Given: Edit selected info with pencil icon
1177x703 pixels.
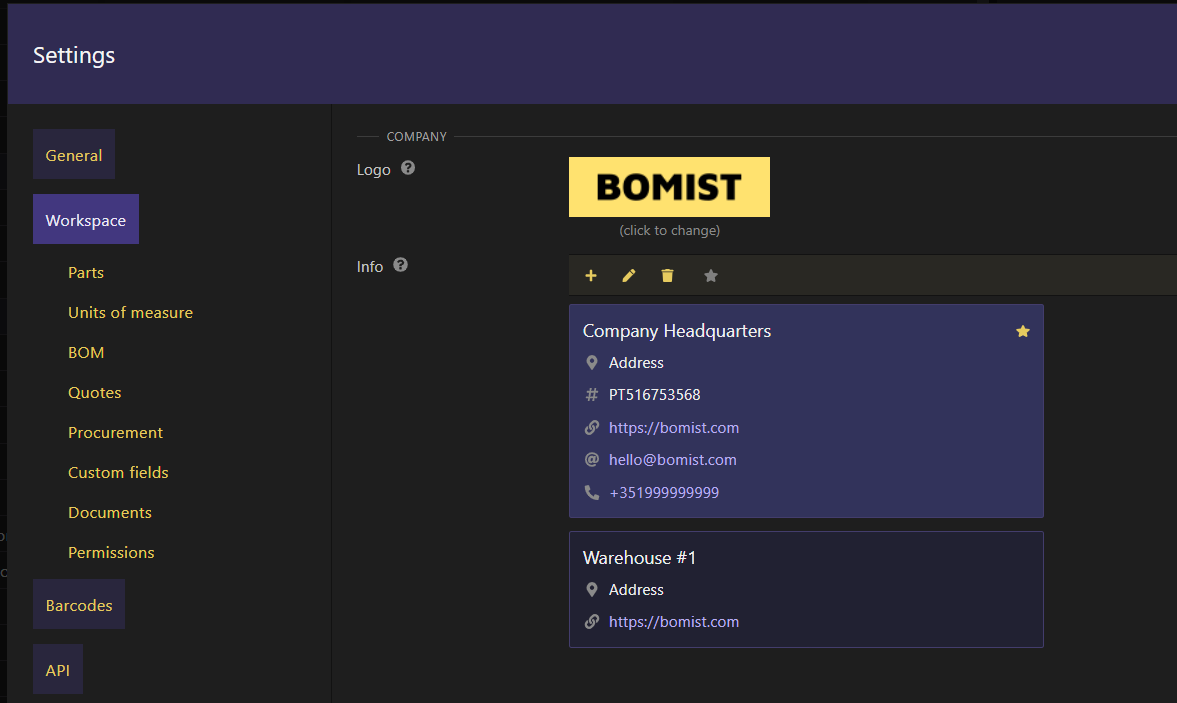Looking at the screenshot, I should point(629,275).
